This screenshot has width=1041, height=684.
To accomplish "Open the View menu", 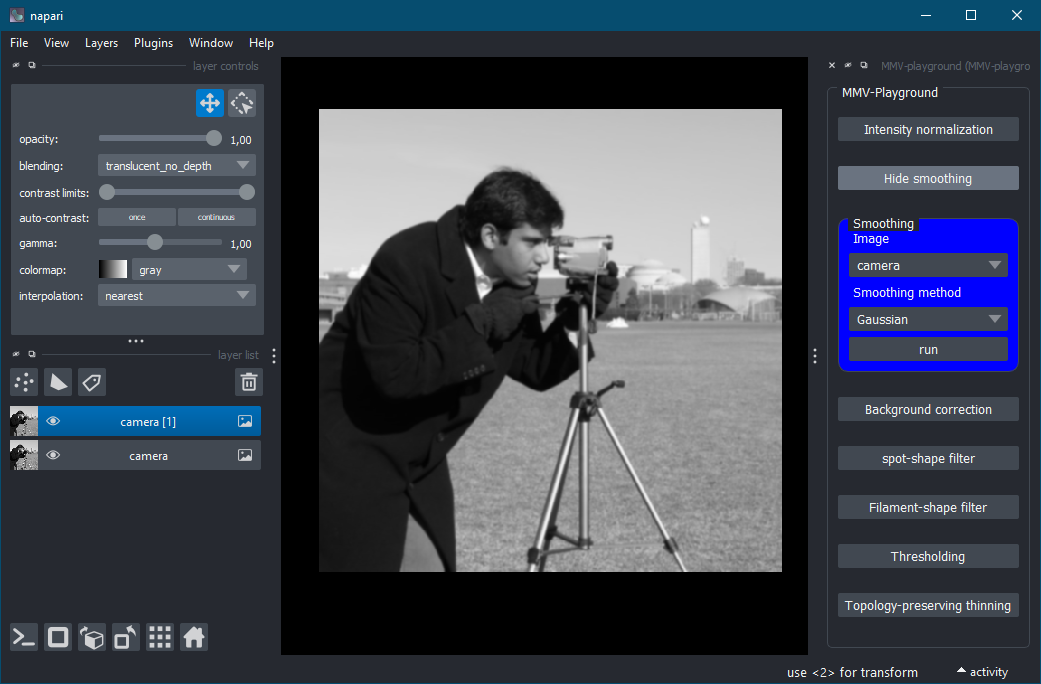I will tap(56, 43).
